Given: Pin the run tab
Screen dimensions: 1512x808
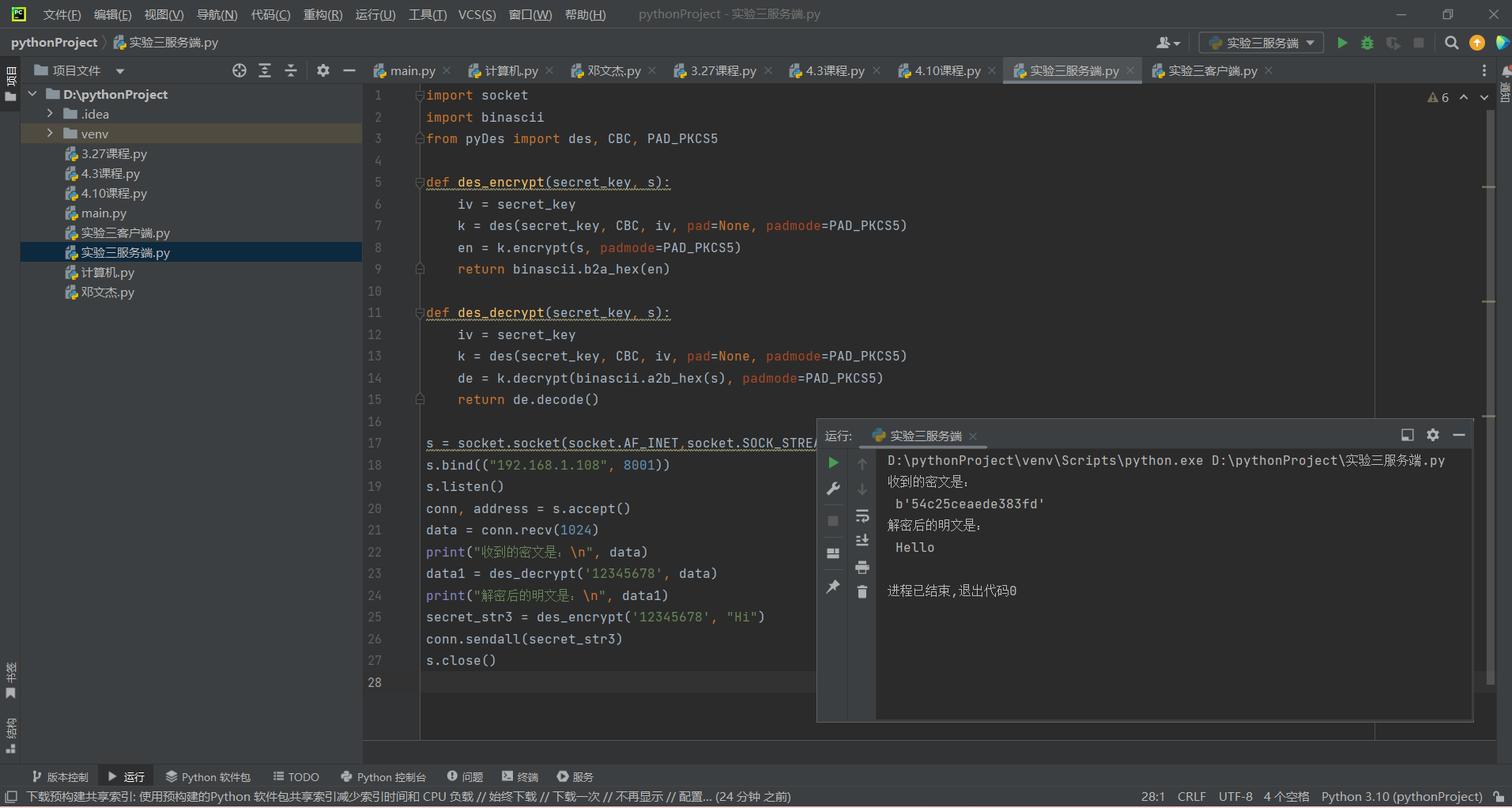Looking at the screenshot, I should tap(833, 587).
